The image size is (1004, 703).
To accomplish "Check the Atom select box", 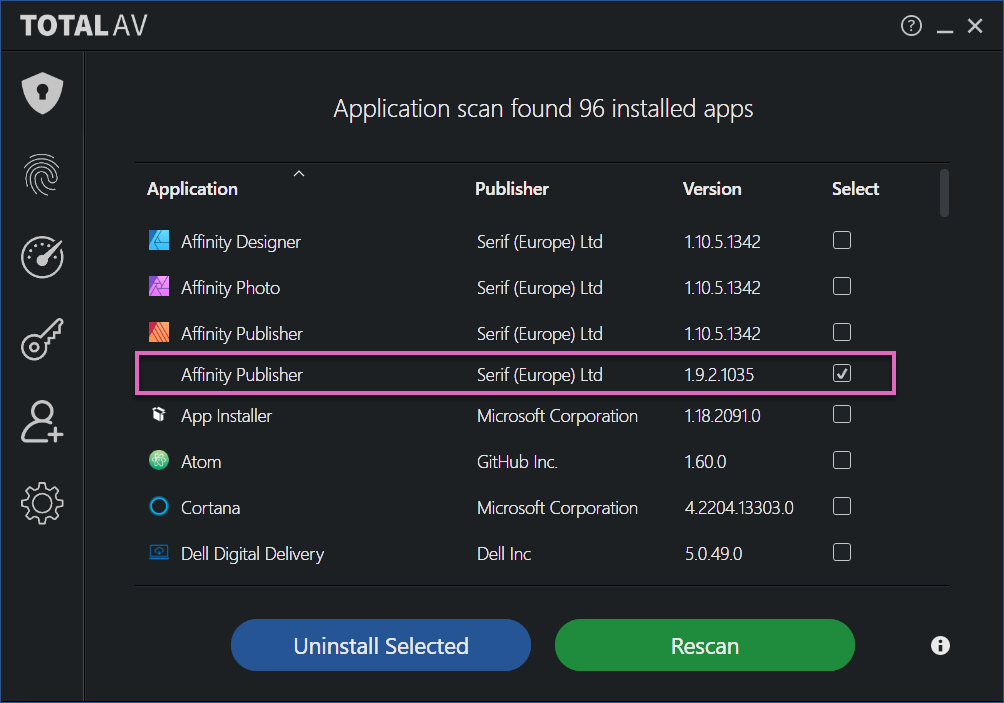I will [842, 460].
